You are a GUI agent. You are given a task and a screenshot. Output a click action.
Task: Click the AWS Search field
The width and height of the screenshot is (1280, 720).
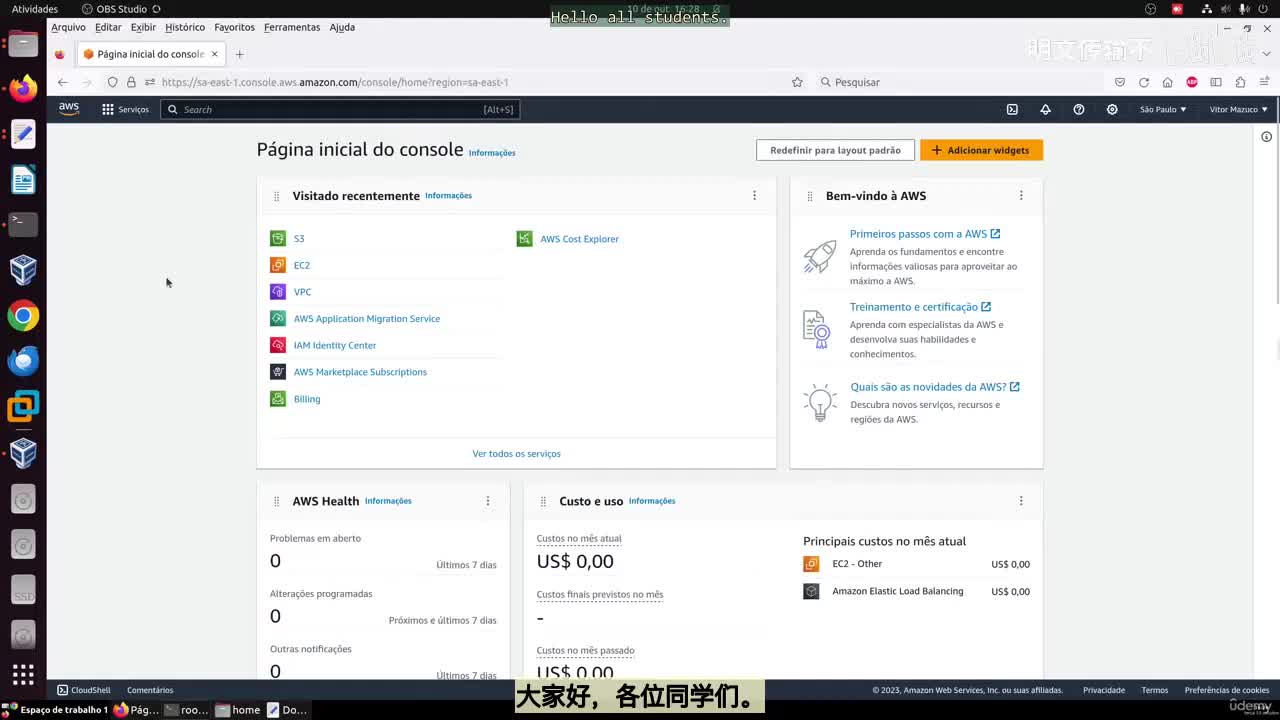340,109
